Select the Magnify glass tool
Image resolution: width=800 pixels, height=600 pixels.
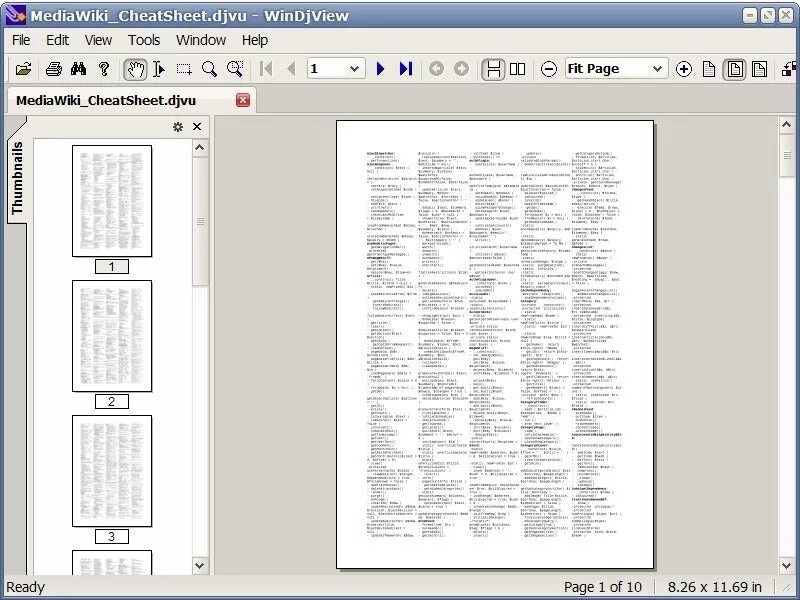click(209, 69)
